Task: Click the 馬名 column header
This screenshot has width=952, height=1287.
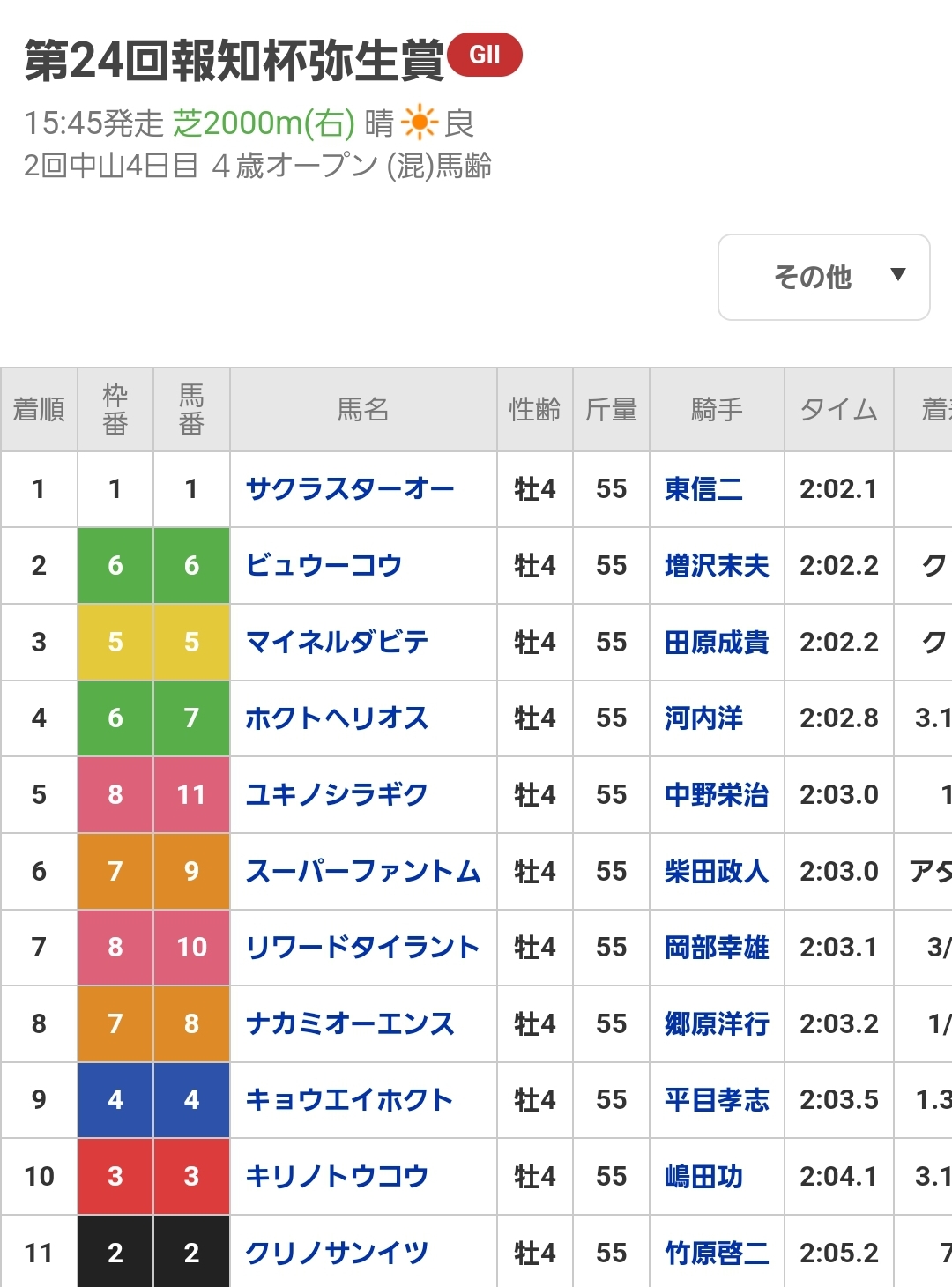Action: 363,409
